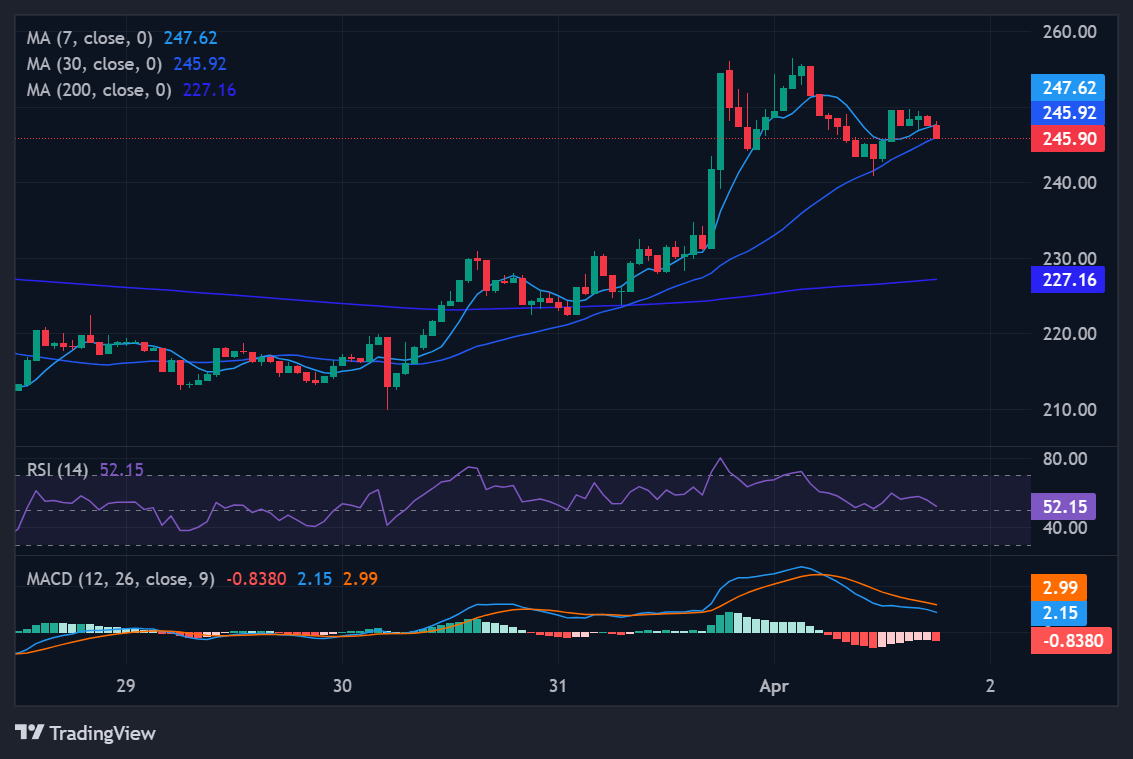Open the MACD (12, 26, close, 9) label
The image size is (1133, 759).
120,578
